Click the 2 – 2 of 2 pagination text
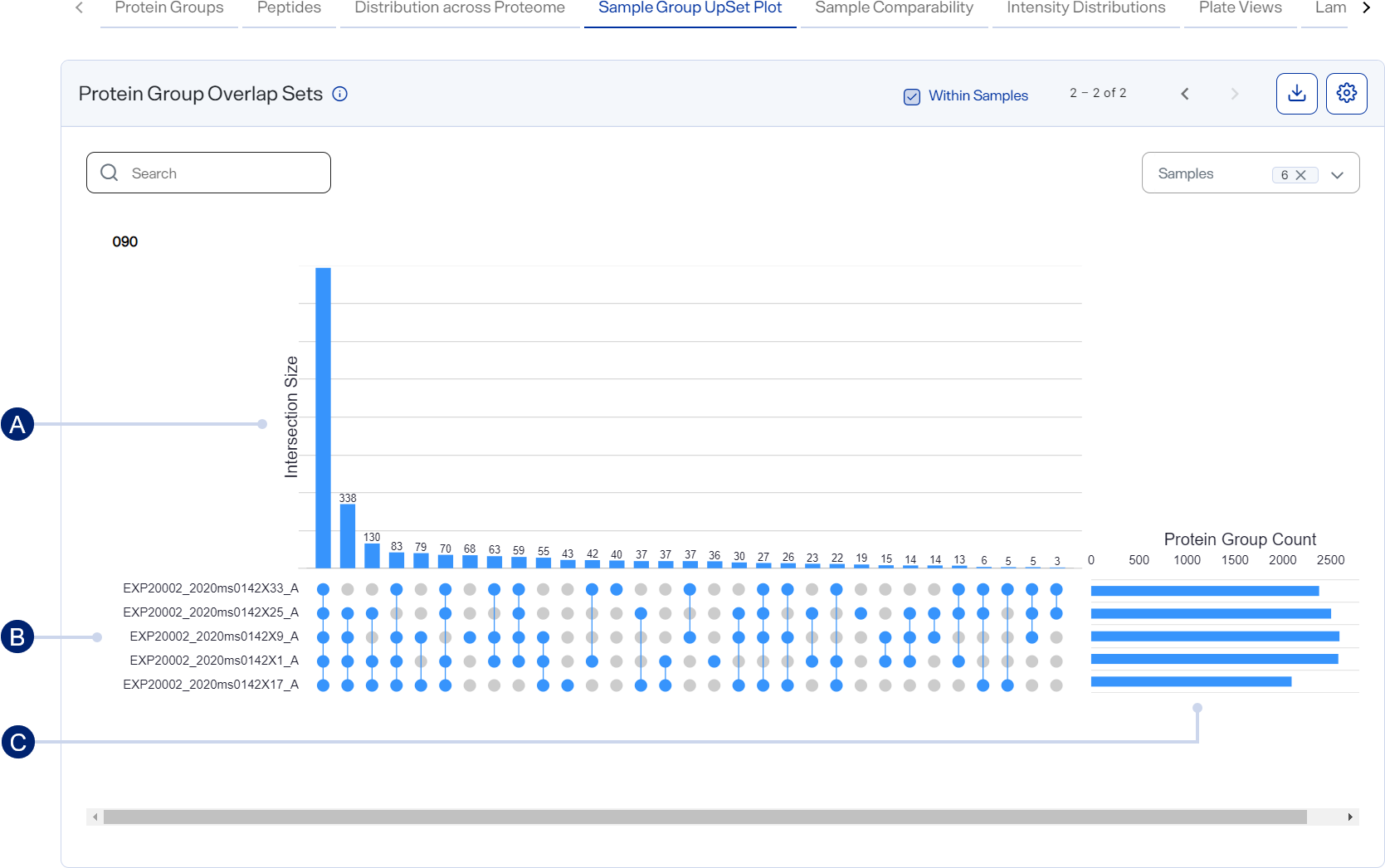Image resolution: width=1385 pixels, height=868 pixels. pyautogui.click(x=1098, y=93)
